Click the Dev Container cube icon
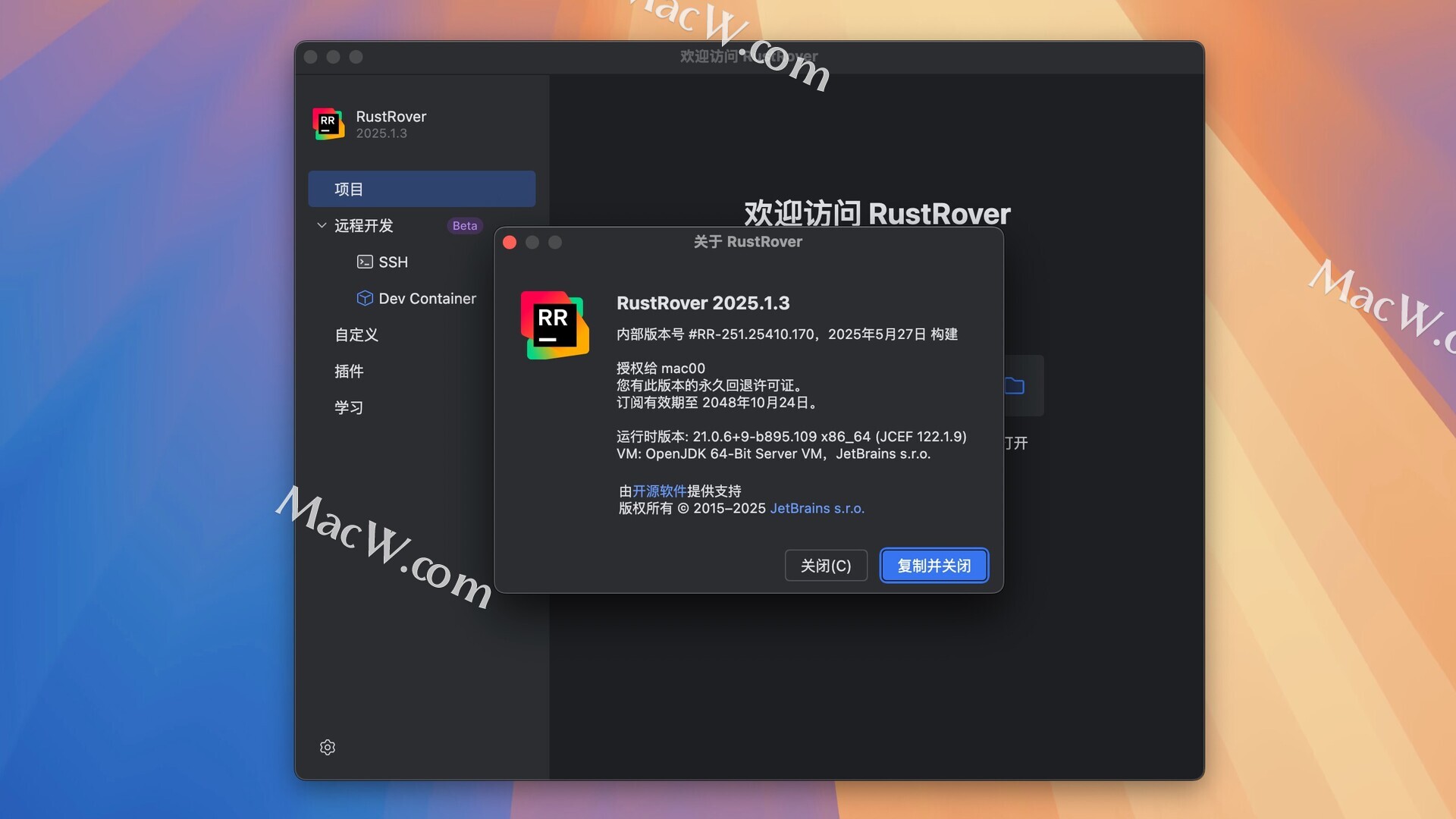The image size is (1456, 819). pos(365,298)
